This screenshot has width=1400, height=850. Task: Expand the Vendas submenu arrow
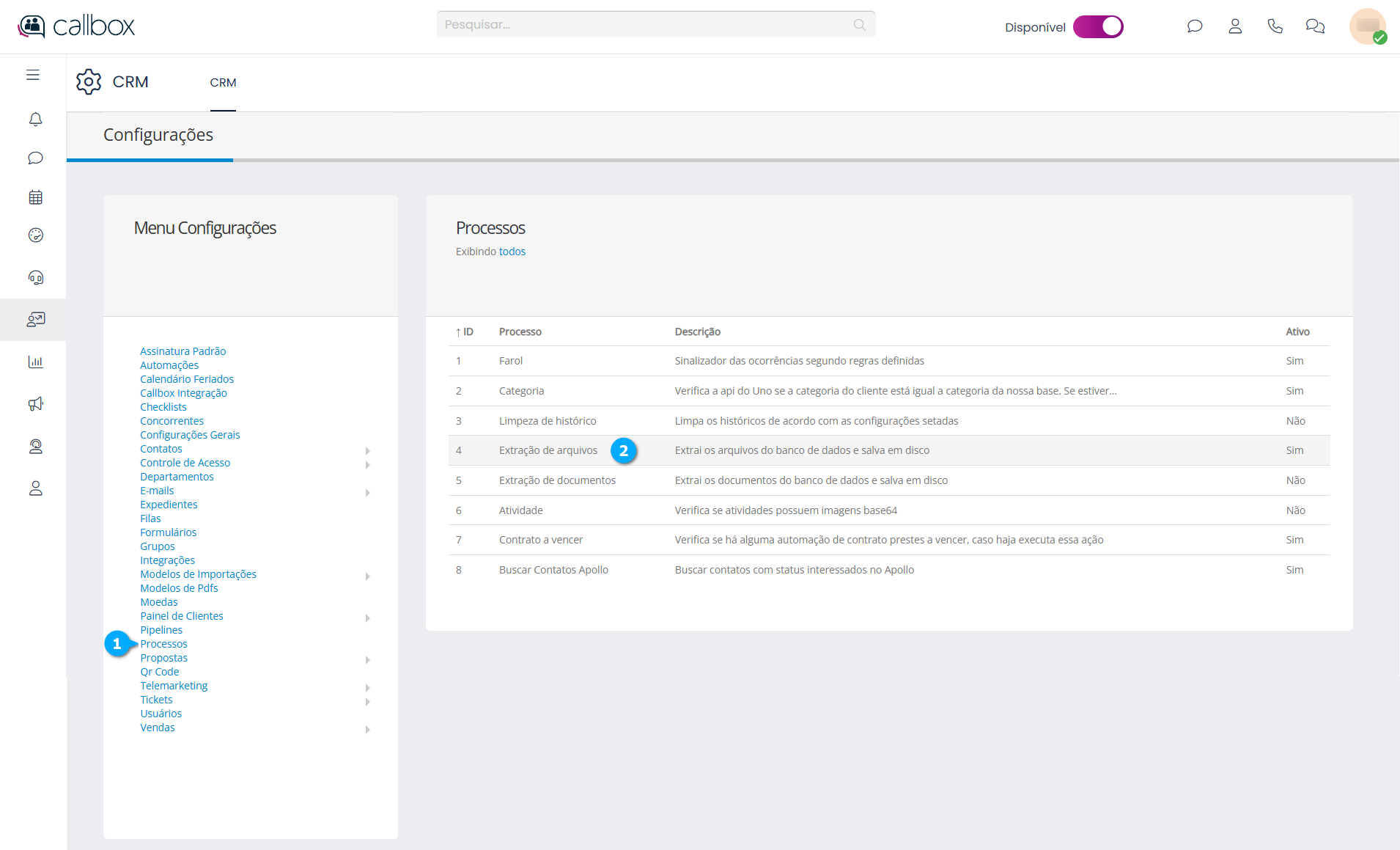367,729
